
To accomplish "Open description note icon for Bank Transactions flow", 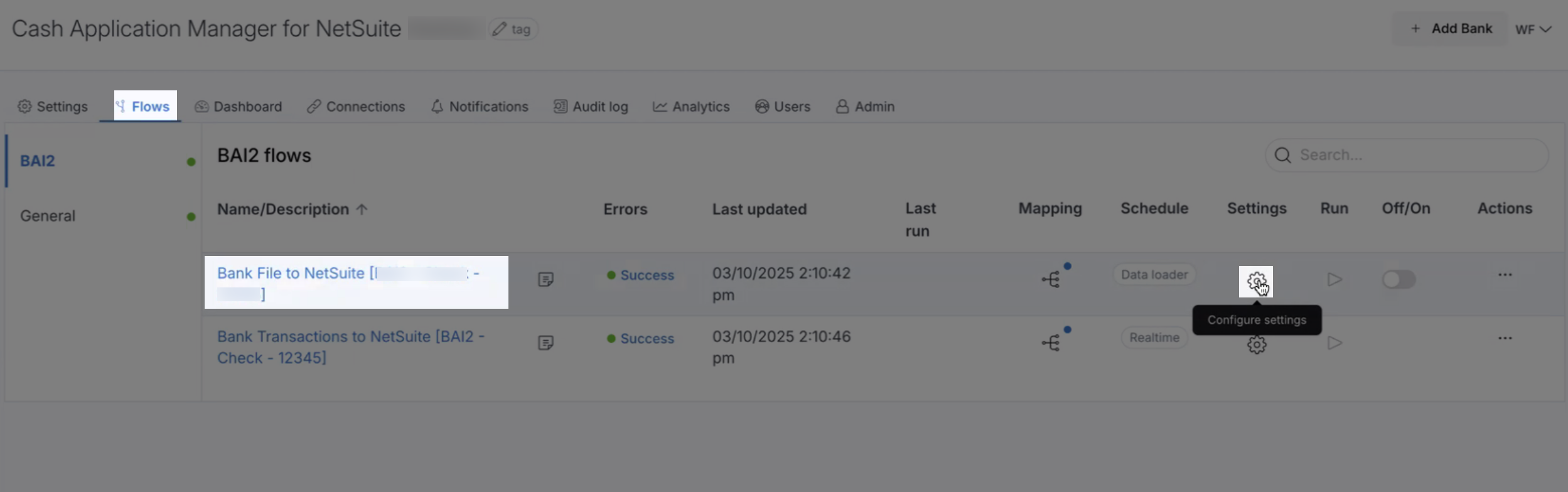I will coord(546,343).
